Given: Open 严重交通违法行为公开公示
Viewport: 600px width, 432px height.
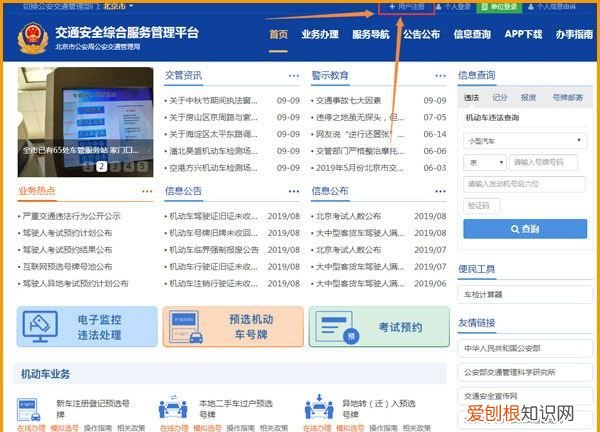Looking at the screenshot, I should pyautogui.click(x=72, y=216).
